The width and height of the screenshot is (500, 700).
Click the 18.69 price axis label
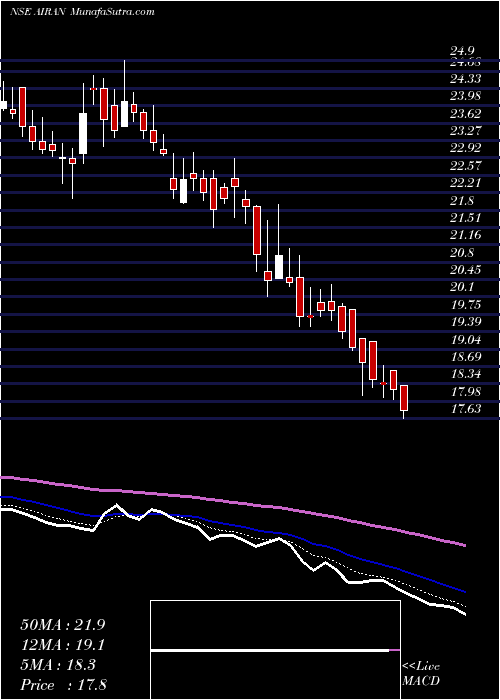(x=465, y=357)
